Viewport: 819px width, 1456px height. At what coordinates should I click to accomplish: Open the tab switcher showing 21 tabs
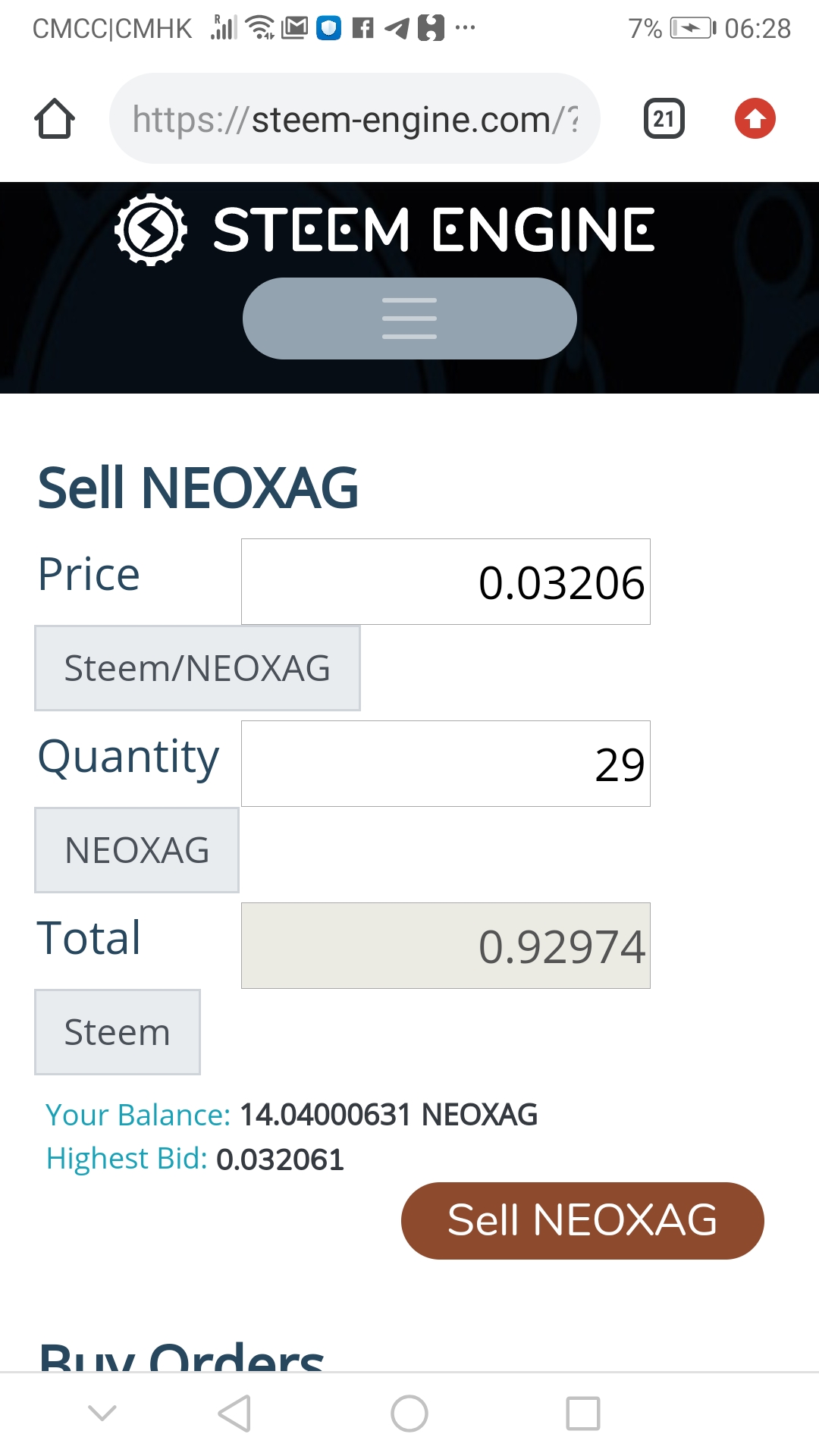tap(664, 119)
